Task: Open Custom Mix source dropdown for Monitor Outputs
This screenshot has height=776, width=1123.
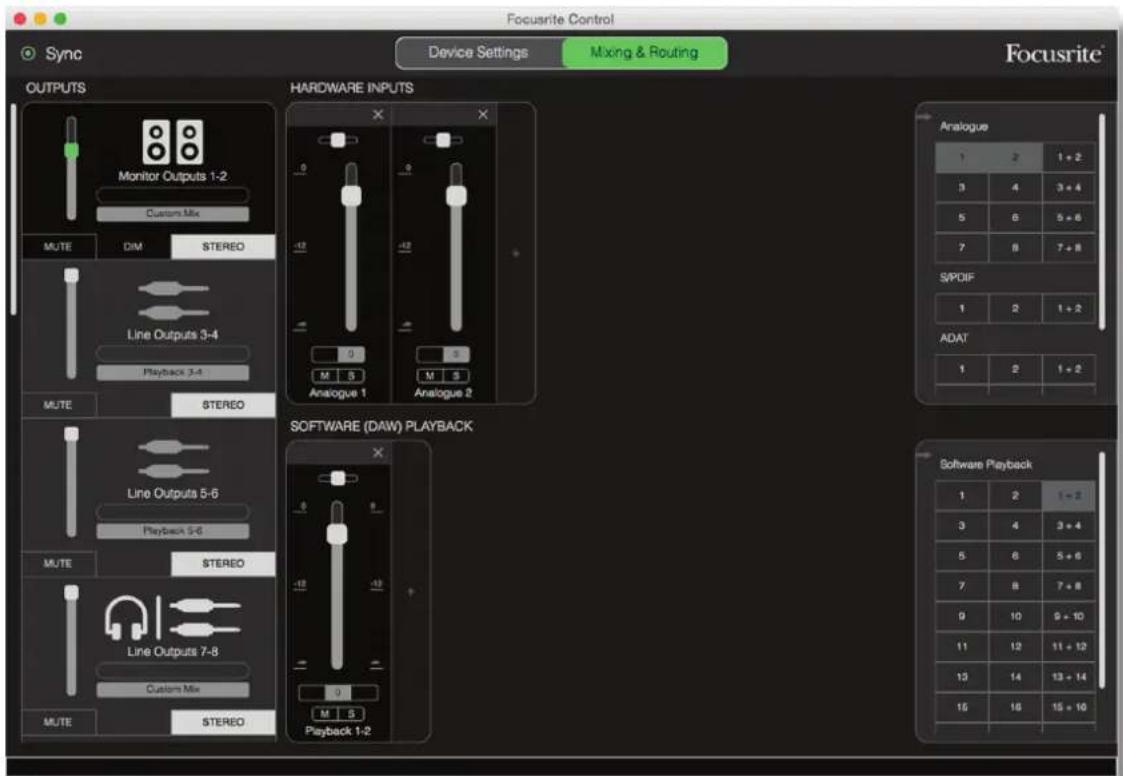Action: pos(173,214)
